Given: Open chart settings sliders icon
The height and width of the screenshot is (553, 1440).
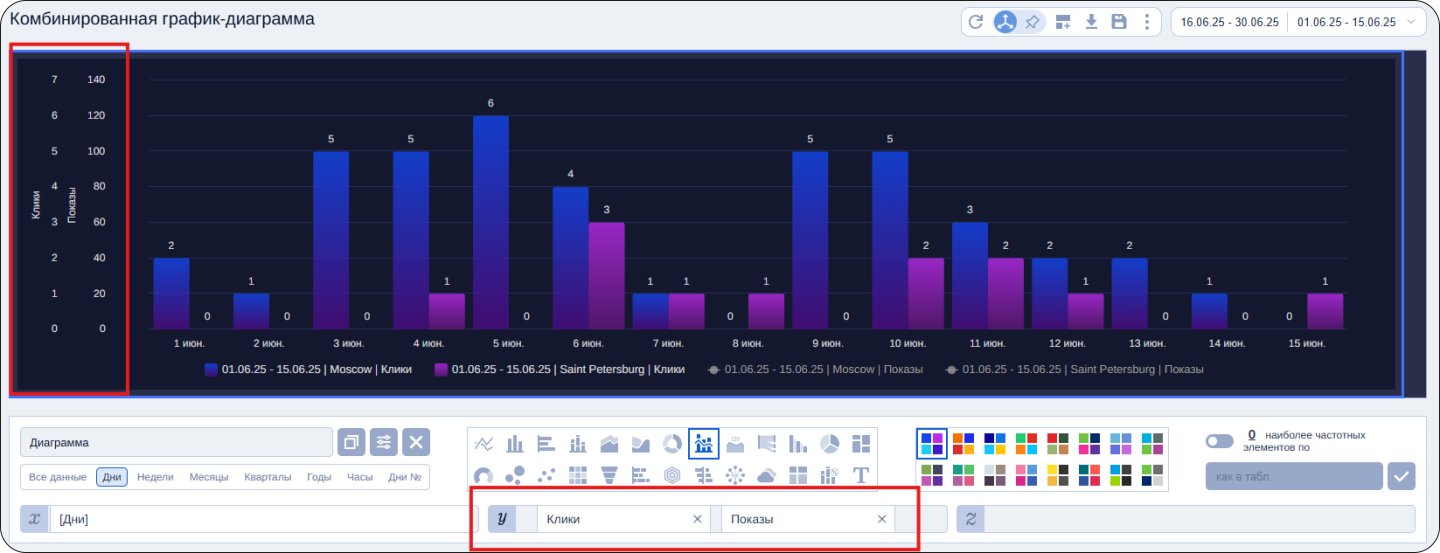Looking at the screenshot, I should tap(384, 442).
